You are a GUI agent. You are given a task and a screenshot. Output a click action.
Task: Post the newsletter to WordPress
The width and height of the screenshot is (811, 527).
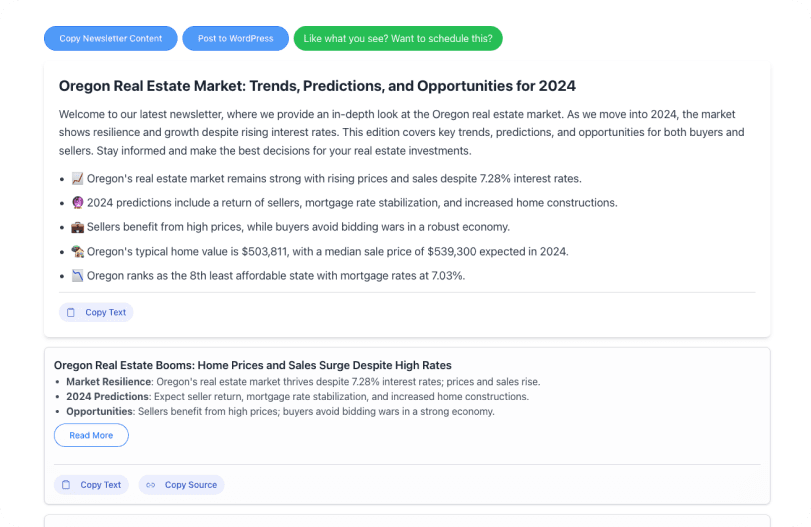(x=235, y=39)
